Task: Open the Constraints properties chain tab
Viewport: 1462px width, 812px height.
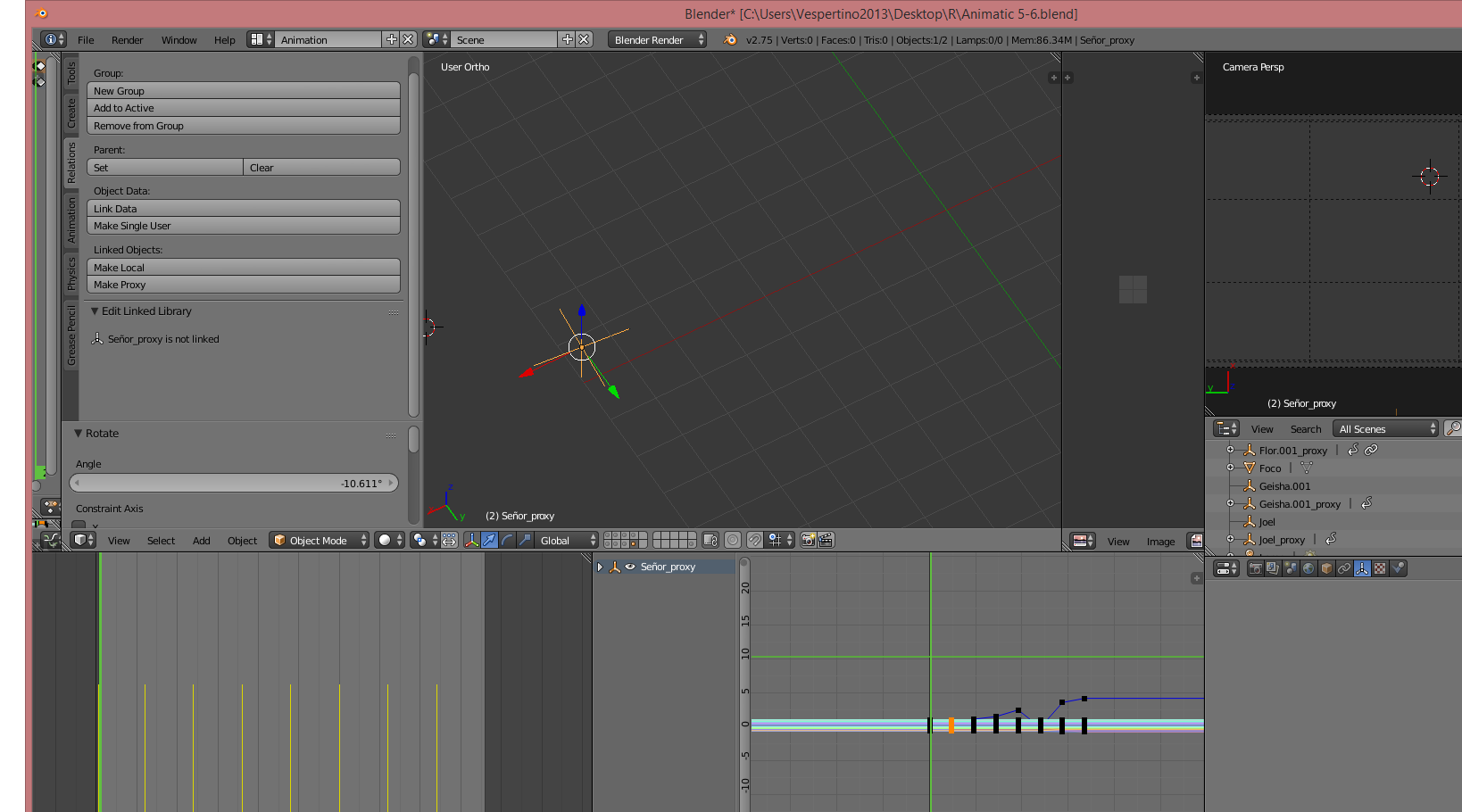Action: [1344, 568]
